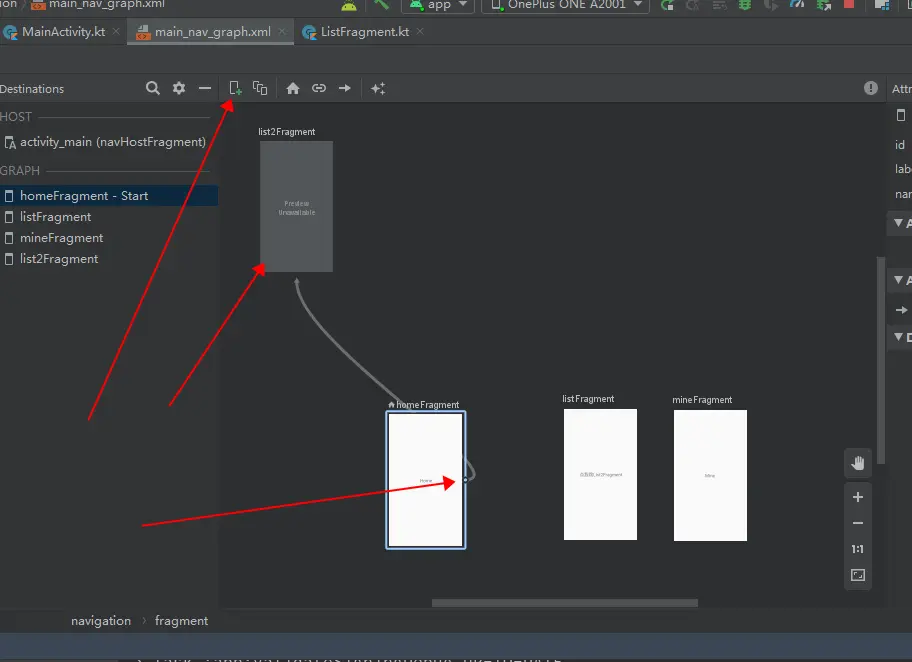912x662 pixels.
Task: Assign start destination with home icon
Action: click(293, 88)
